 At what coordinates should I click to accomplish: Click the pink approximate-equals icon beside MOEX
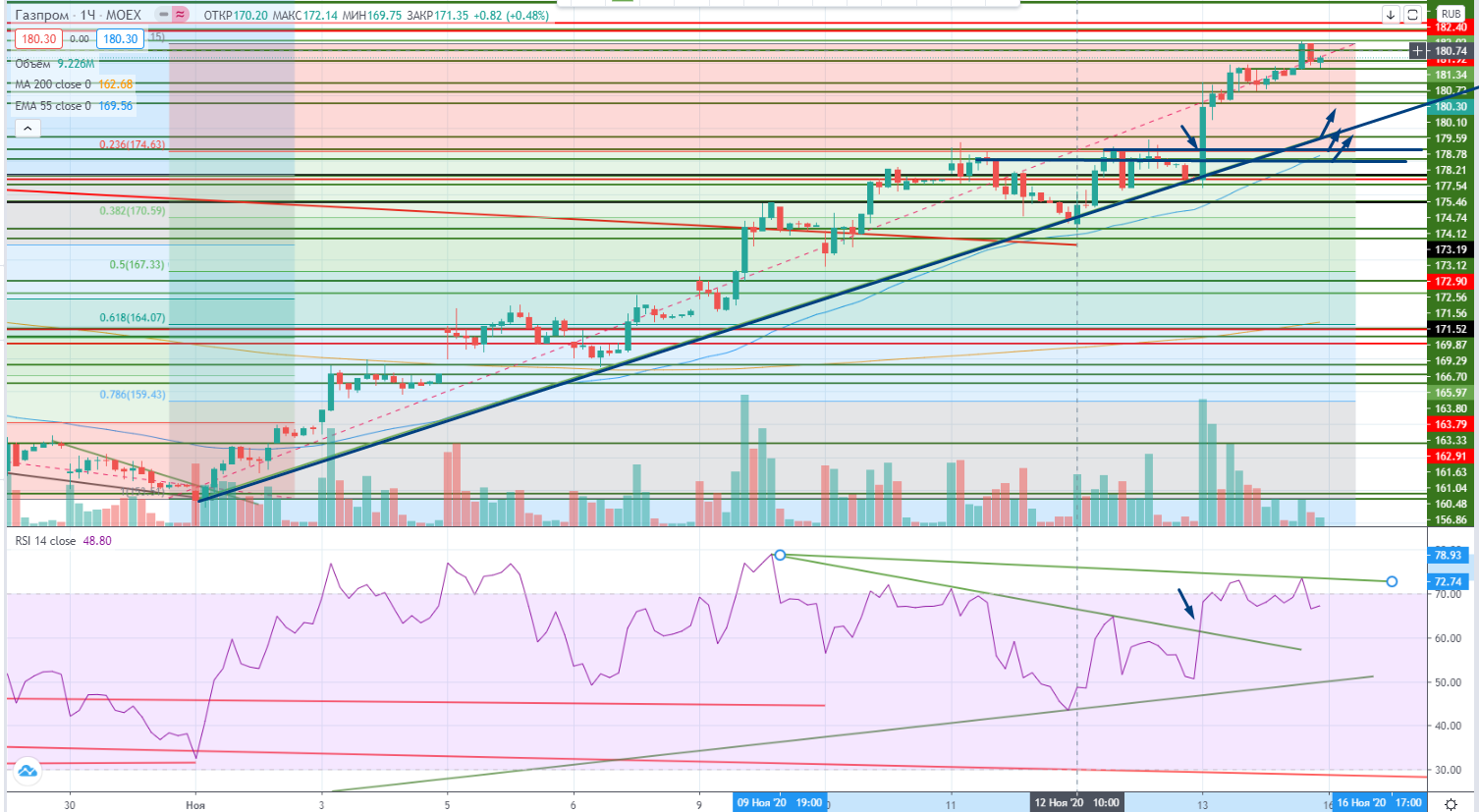181,15
